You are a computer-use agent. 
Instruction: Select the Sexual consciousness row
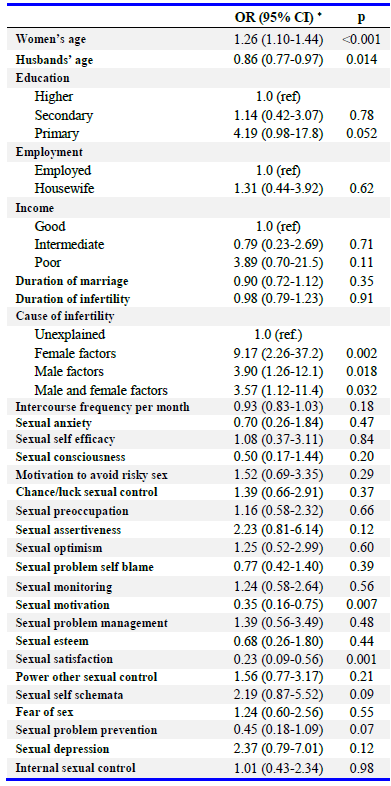point(196,457)
